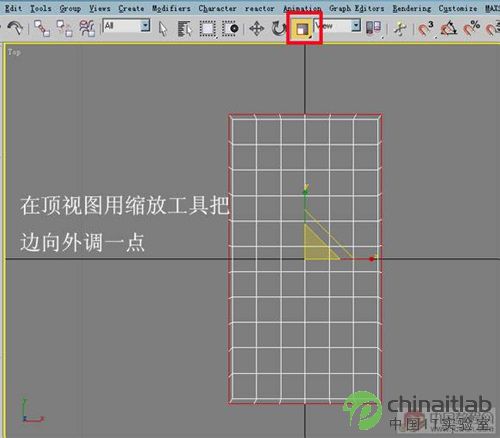This screenshot has height=438, width=500.
Task: Choose the Select and Rotate tool
Action: [x=279, y=29]
